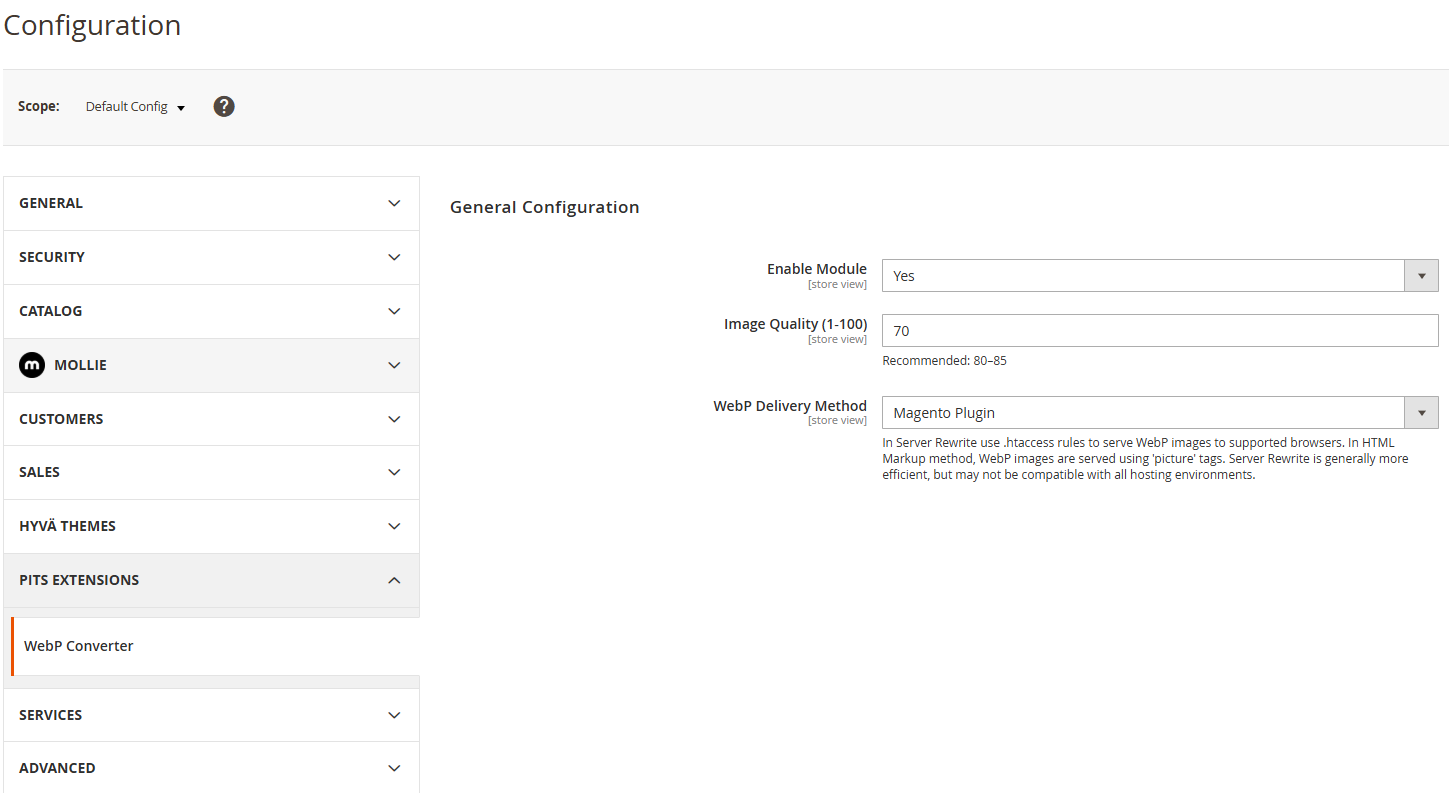
Task: Select the WebP Converter menu item
Action: point(79,646)
